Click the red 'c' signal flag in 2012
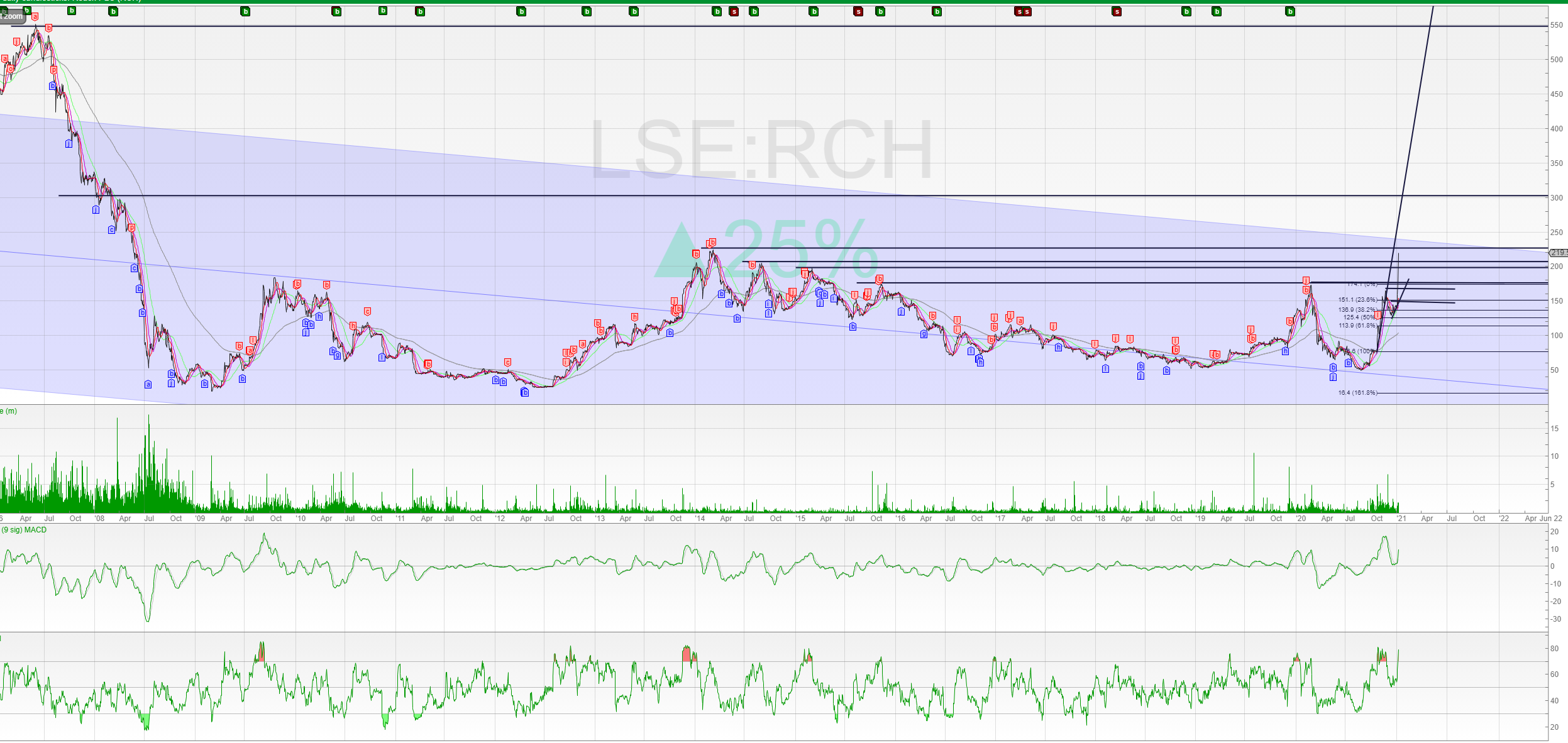This screenshot has width=1568, height=743. click(x=507, y=363)
